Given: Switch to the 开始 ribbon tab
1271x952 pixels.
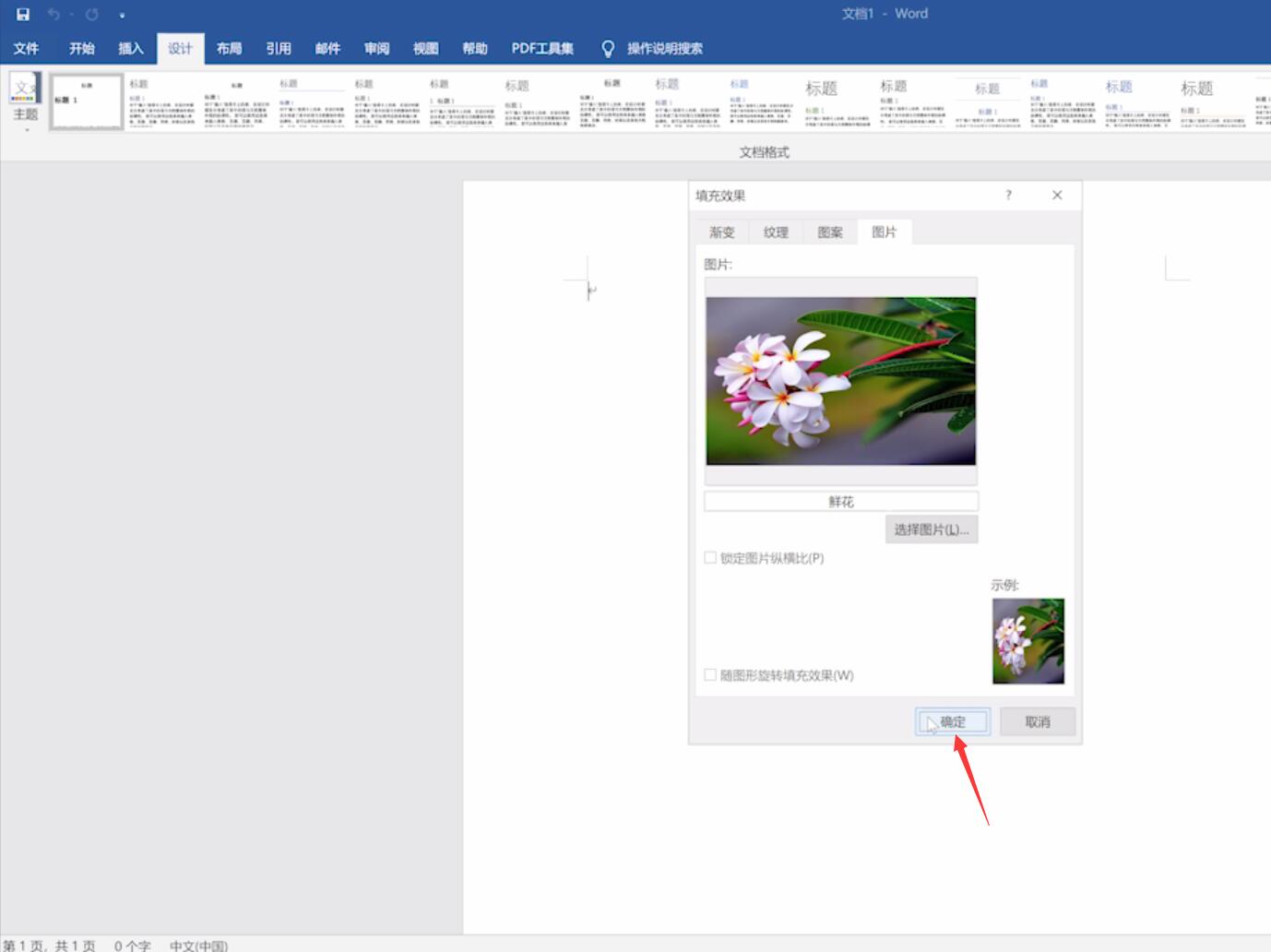Looking at the screenshot, I should coord(82,48).
